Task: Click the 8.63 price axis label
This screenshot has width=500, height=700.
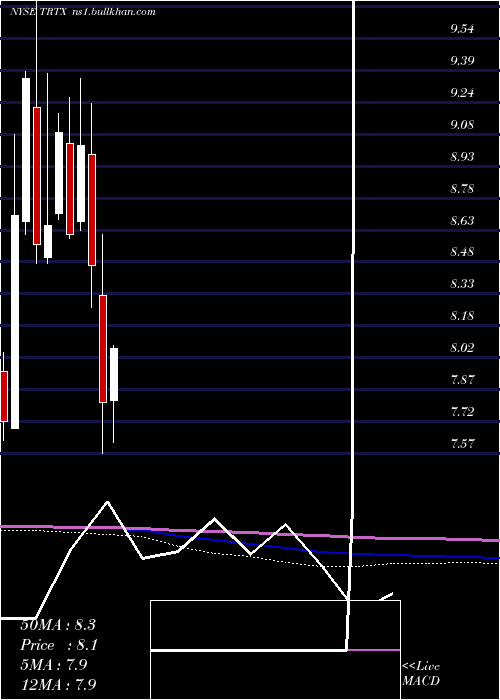Action: pyautogui.click(x=462, y=221)
